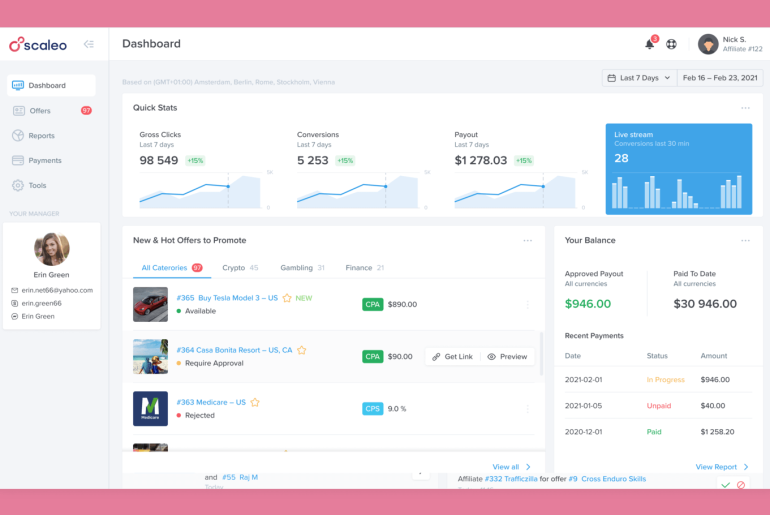Open the Casa Bonita Resort – US, CA offer
Image resolution: width=770 pixels, height=515 pixels.
coord(234,350)
